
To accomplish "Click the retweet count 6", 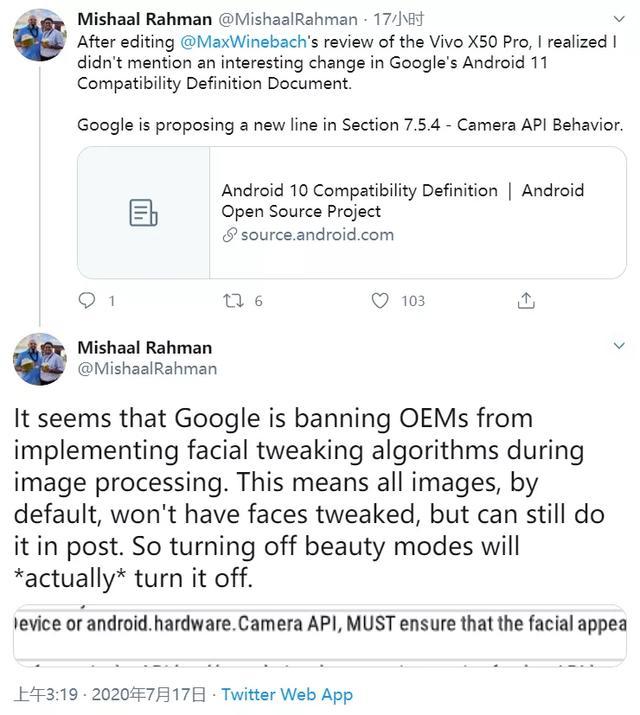I will tap(258, 300).
